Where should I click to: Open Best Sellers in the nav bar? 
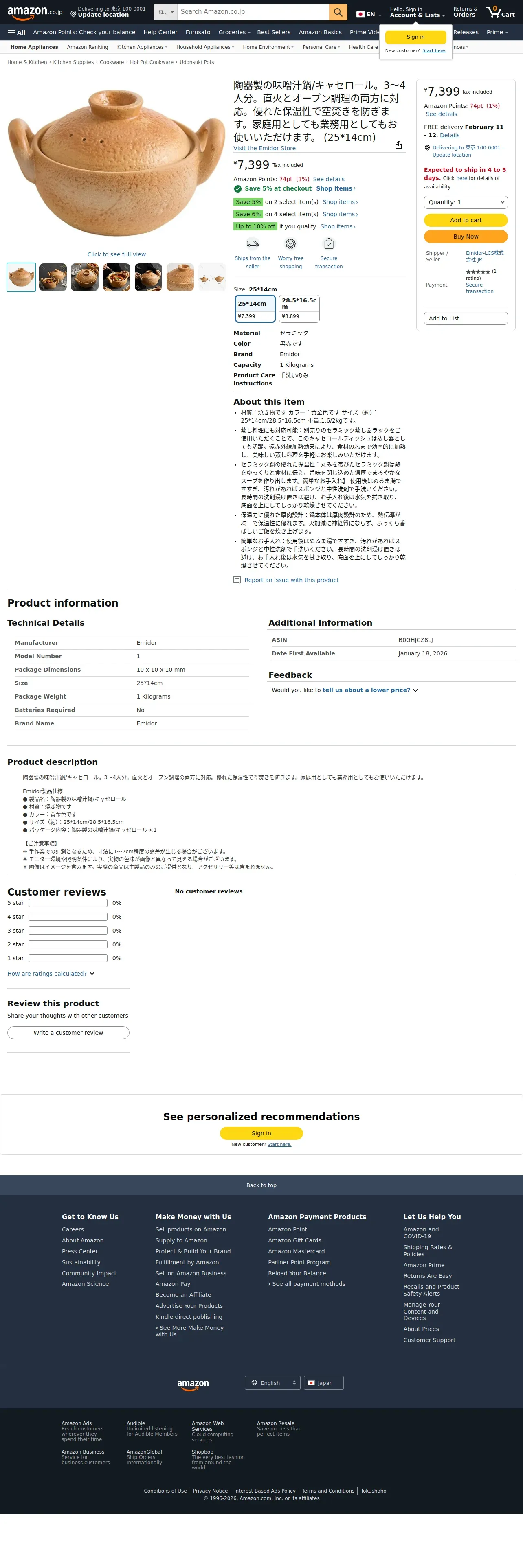[274, 32]
